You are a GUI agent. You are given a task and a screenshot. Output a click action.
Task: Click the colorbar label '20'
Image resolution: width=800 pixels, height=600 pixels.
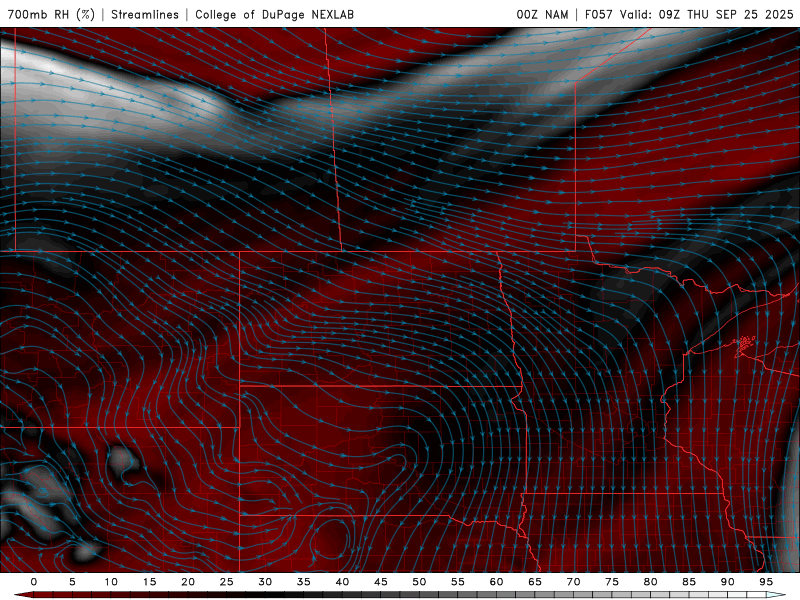point(188,582)
